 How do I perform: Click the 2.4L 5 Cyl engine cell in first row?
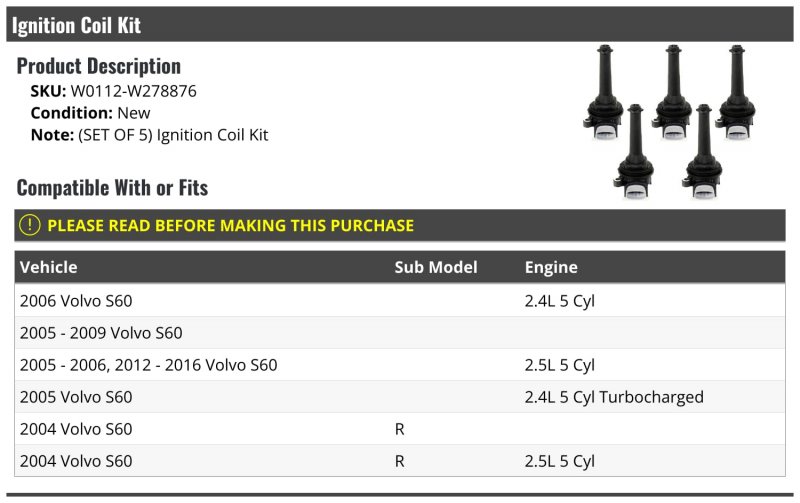pyautogui.click(x=560, y=301)
